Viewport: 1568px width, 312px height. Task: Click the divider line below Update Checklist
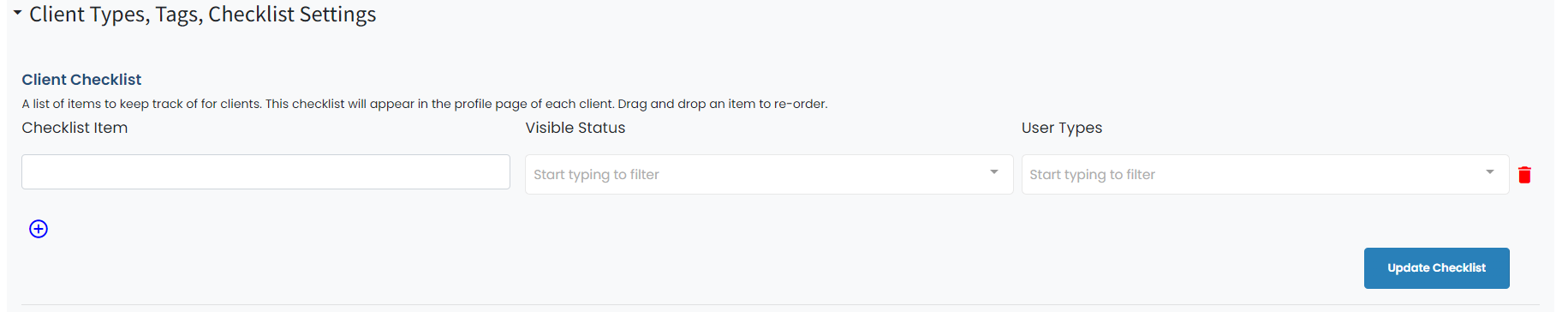coord(780,304)
